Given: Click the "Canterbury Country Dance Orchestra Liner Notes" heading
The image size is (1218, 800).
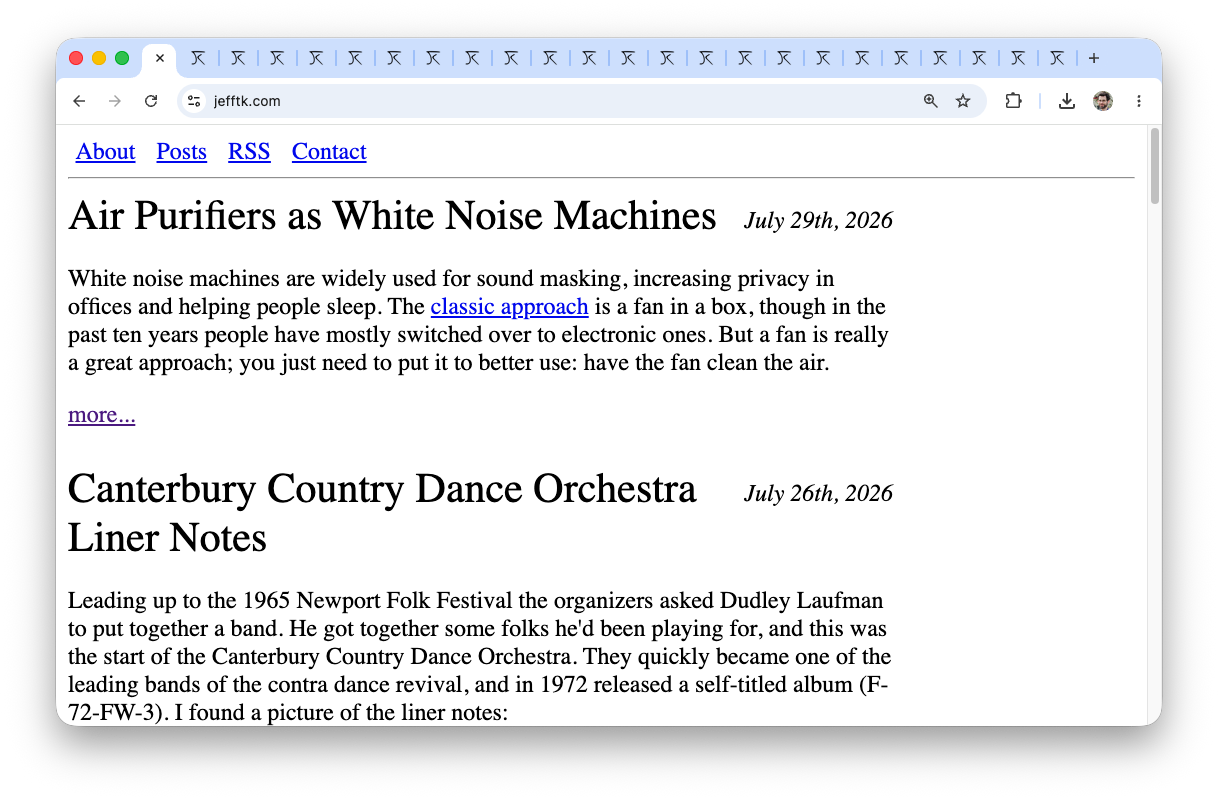Looking at the screenshot, I should (x=382, y=513).
